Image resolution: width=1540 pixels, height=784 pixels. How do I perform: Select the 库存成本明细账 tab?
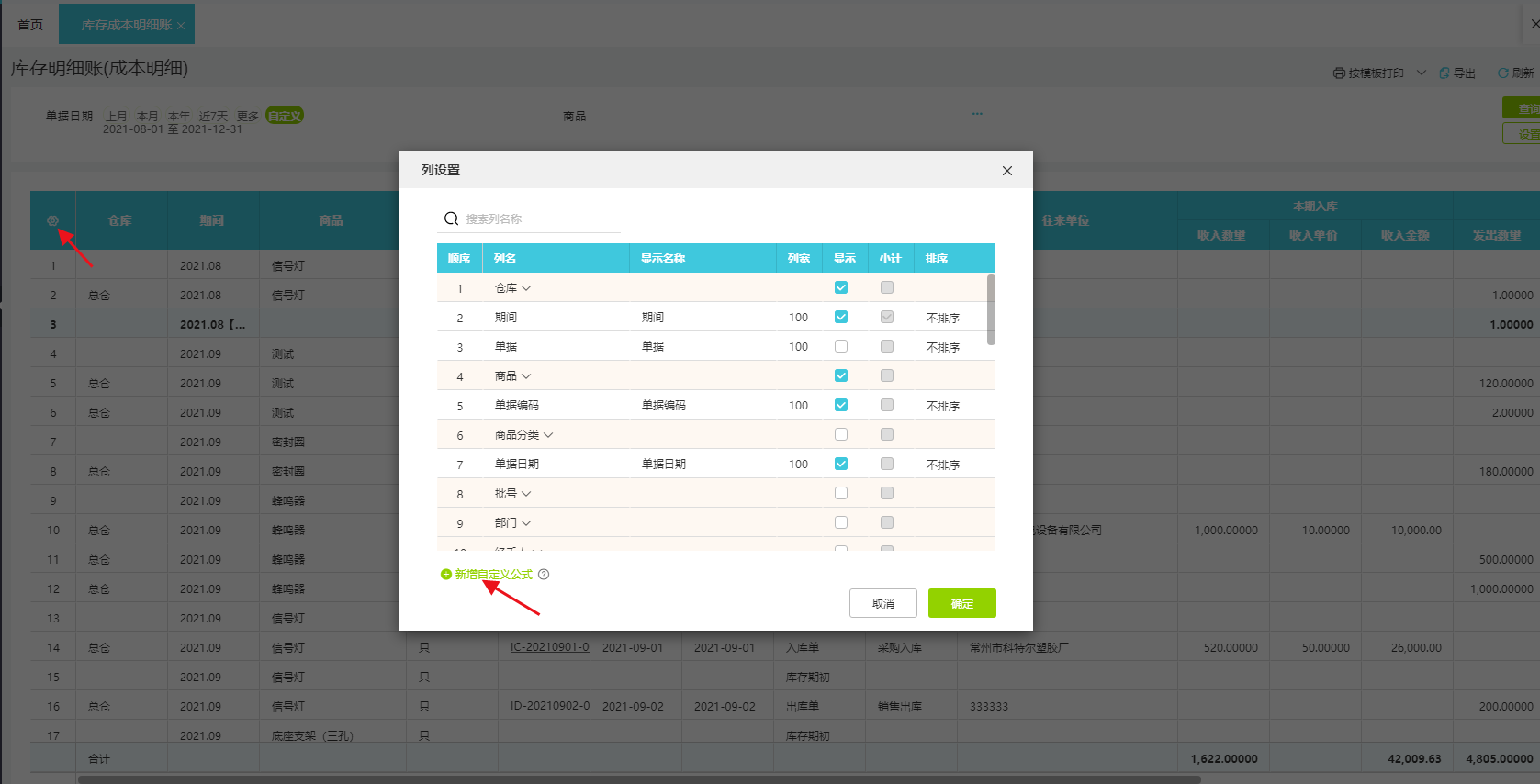click(126, 25)
